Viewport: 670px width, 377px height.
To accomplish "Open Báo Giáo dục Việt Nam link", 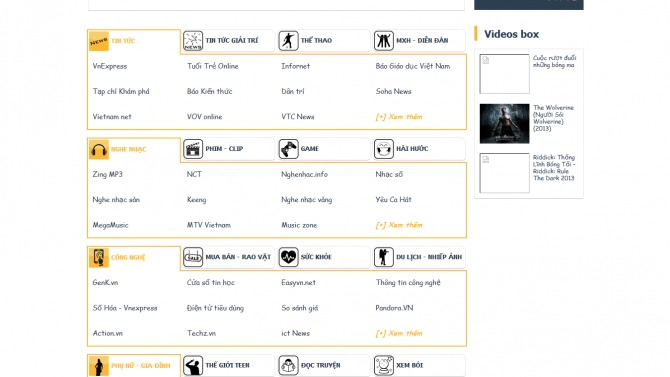I will (x=413, y=66).
